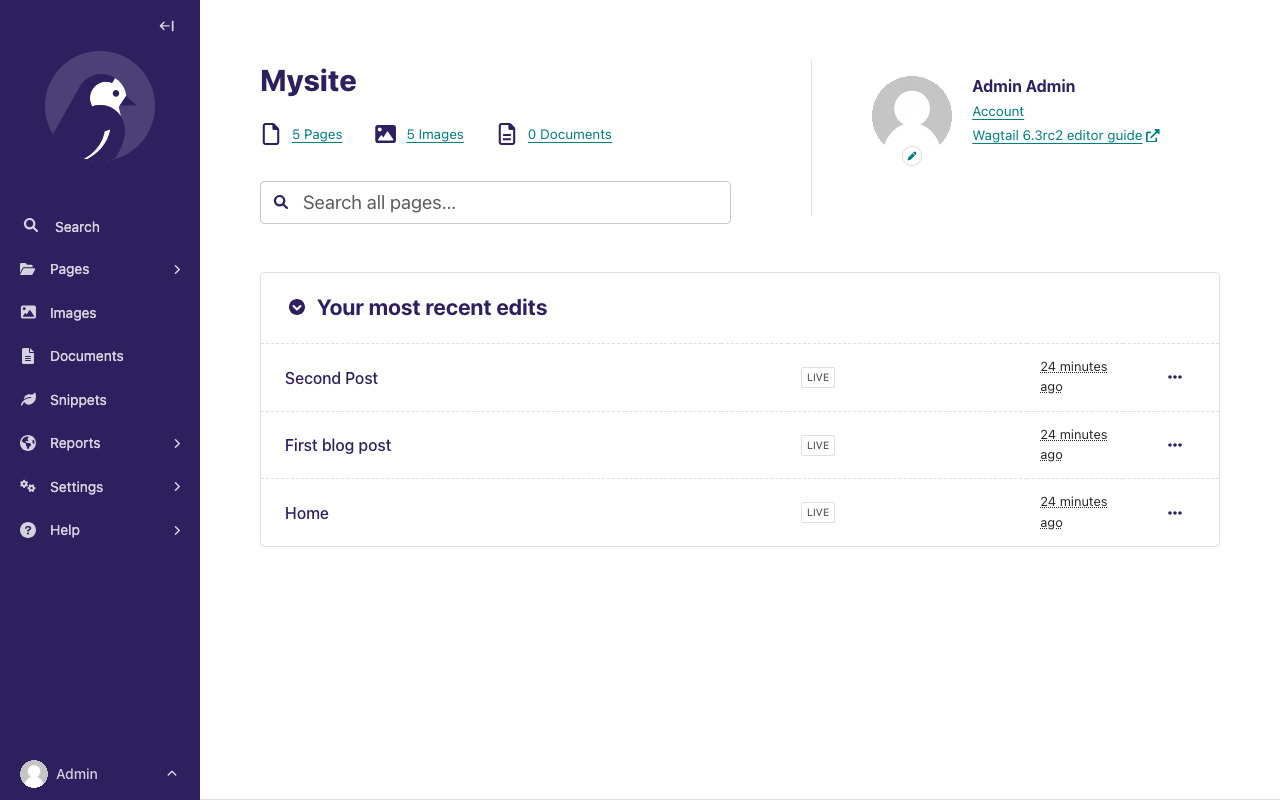Open the actions menu for Home
The height and width of the screenshot is (800, 1280).
(1174, 512)
